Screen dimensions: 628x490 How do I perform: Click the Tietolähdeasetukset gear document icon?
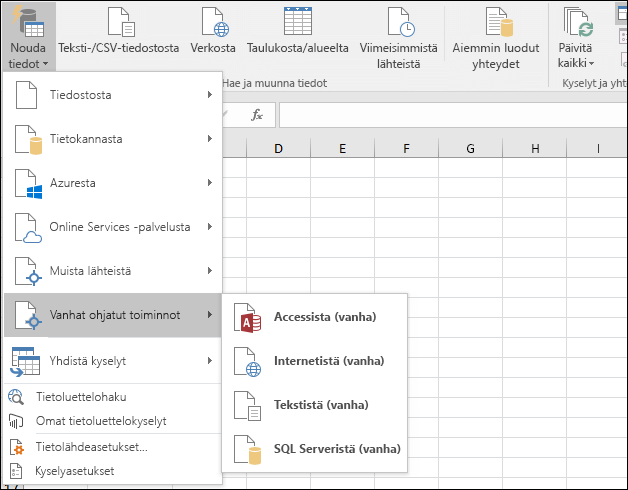[x=16, y=447]
